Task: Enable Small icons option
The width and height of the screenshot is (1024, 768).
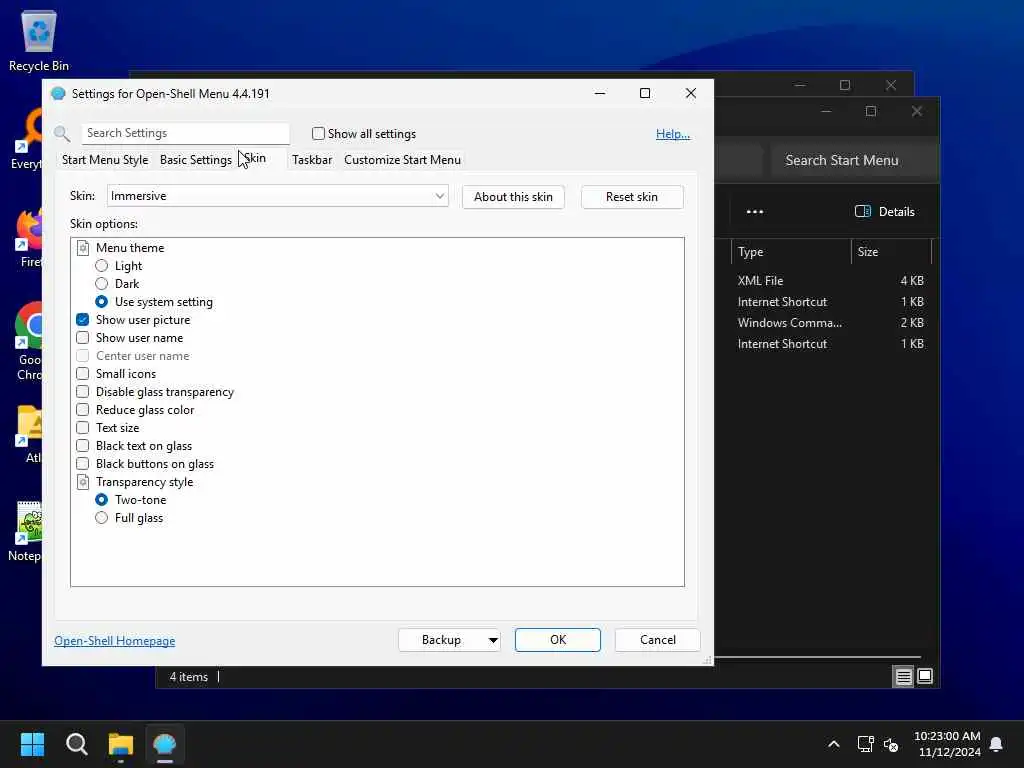Action: click(82, 374)
